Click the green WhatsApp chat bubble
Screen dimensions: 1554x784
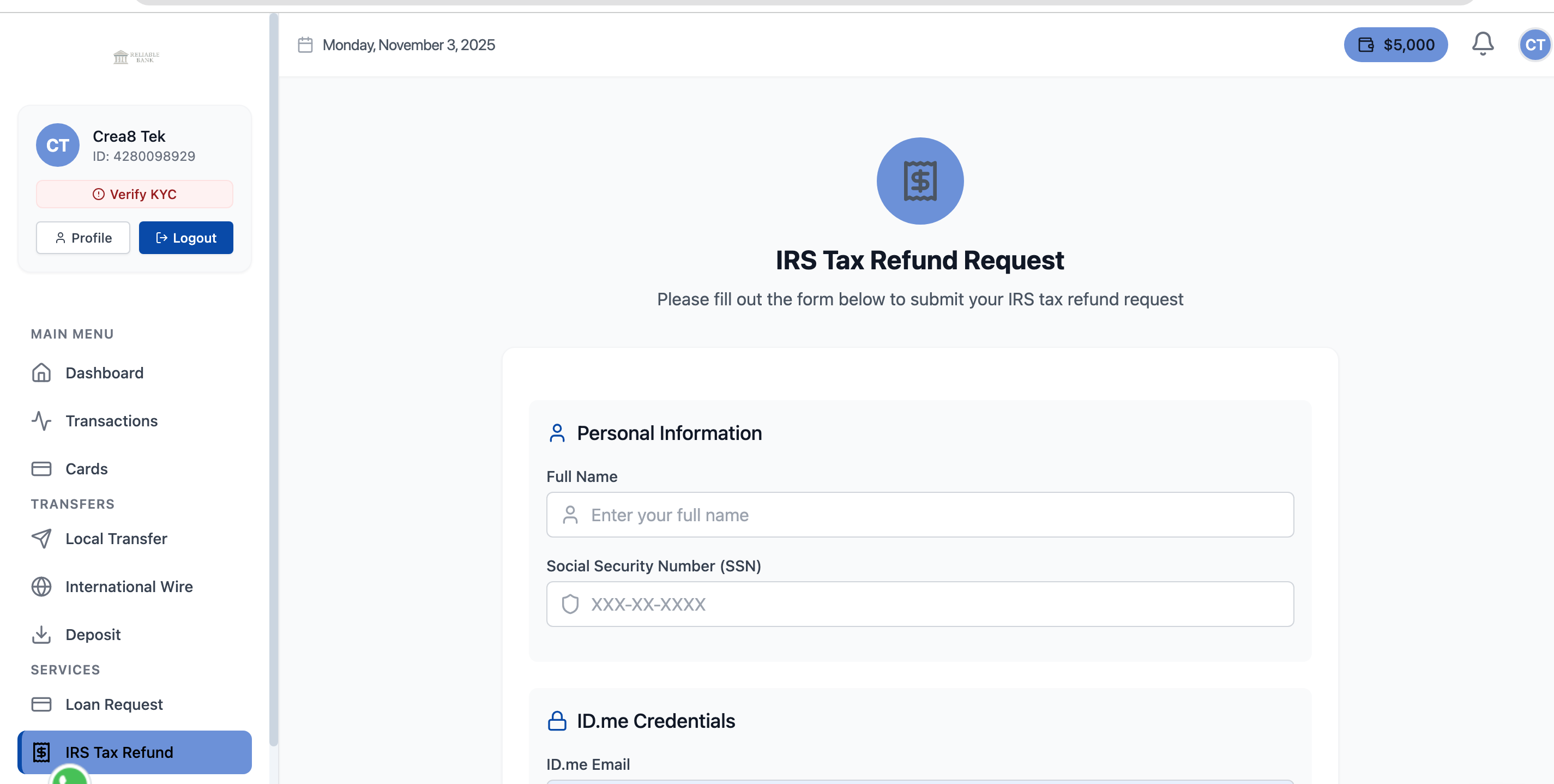(x=70, y=776)
